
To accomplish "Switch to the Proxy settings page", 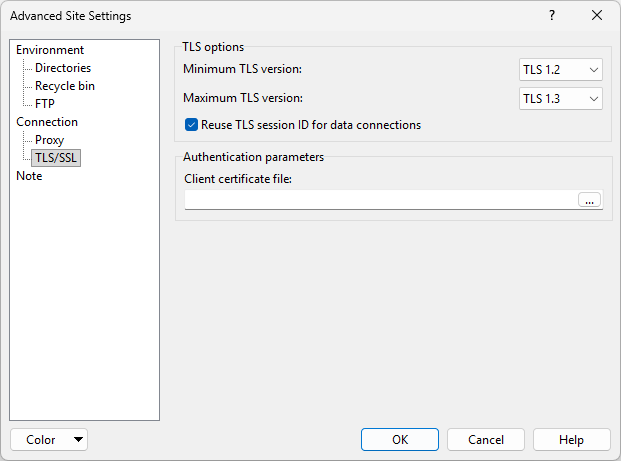I will 49,140.
